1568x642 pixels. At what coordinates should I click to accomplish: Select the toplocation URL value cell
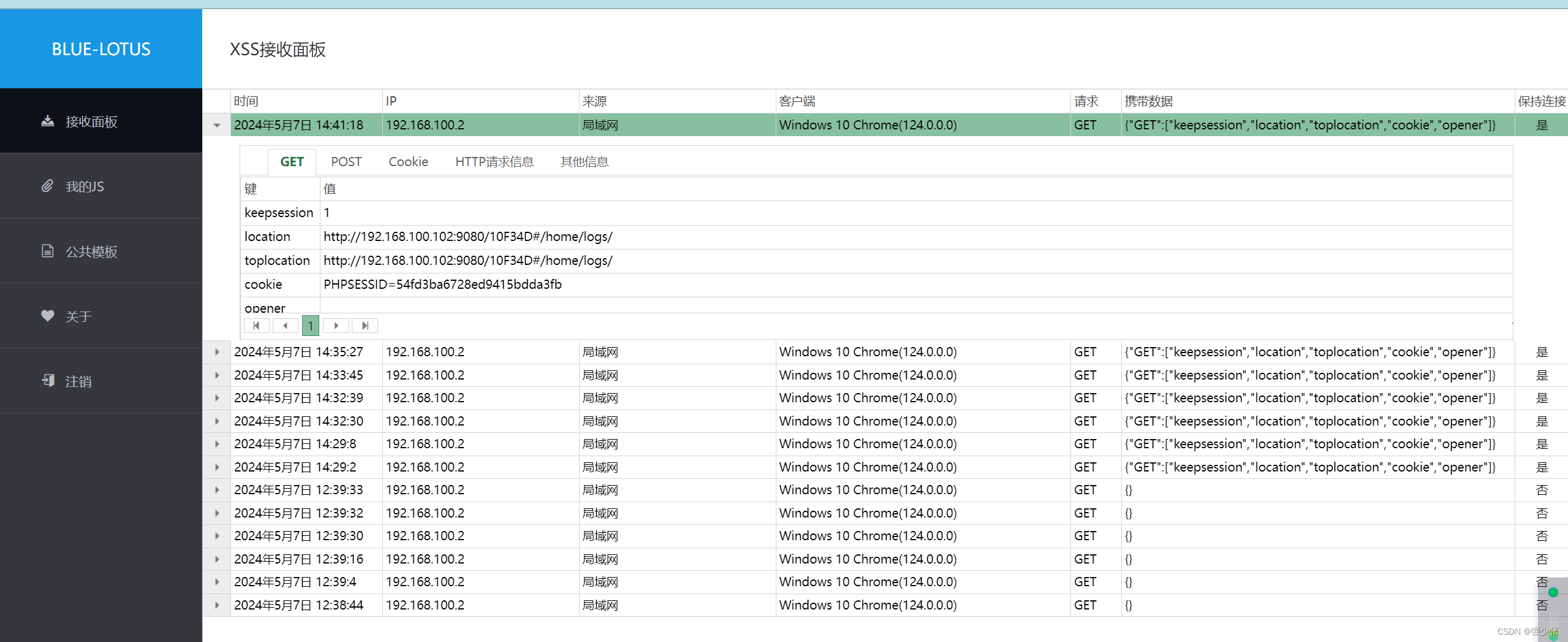click(x=917, y=261)
